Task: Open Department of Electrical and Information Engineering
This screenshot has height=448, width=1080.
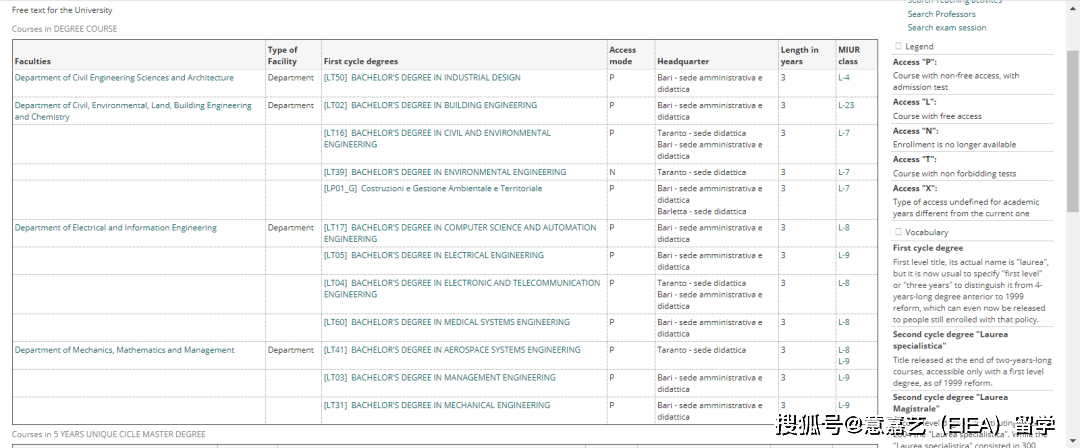Action: point(115,228)
